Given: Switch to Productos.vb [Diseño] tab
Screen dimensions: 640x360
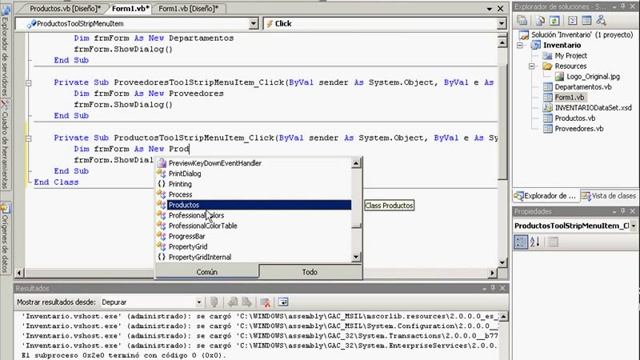Looking at the screenshot, I should coord(65,8).
